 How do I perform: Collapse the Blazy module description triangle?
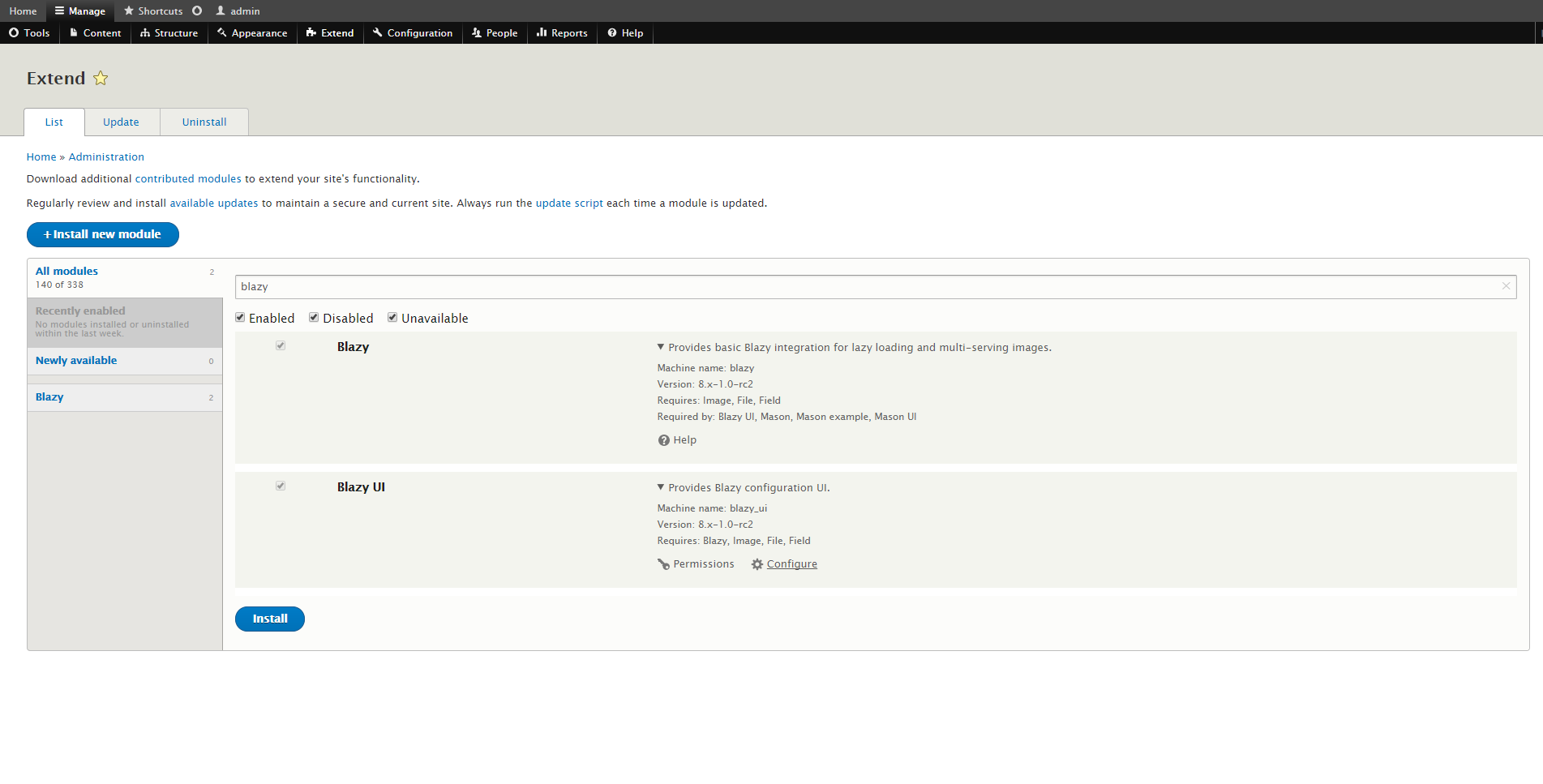tap(661, 347)
